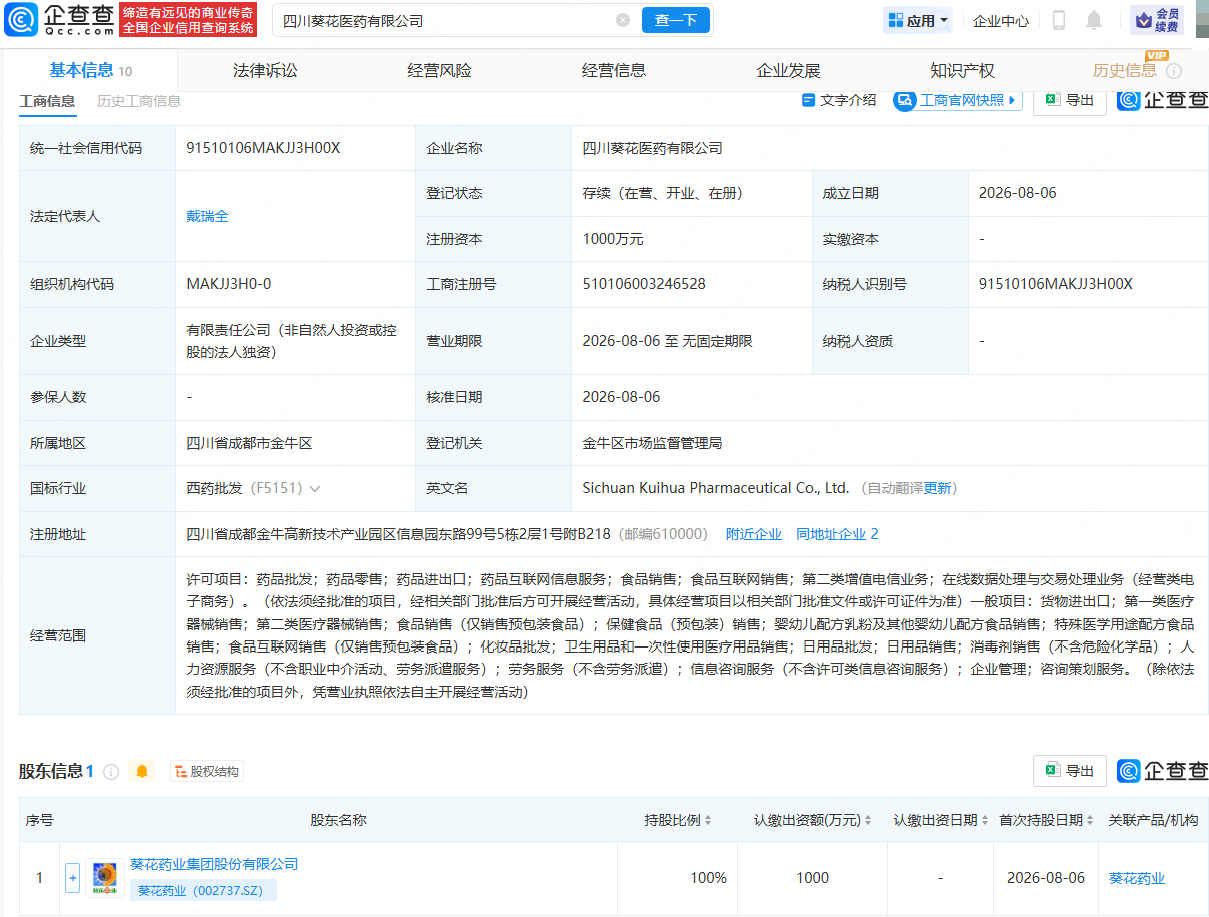Viewport: 1209px width, 917px height.
Task: Clear the search box with the x icon
Action: click(x=623, y=20)
